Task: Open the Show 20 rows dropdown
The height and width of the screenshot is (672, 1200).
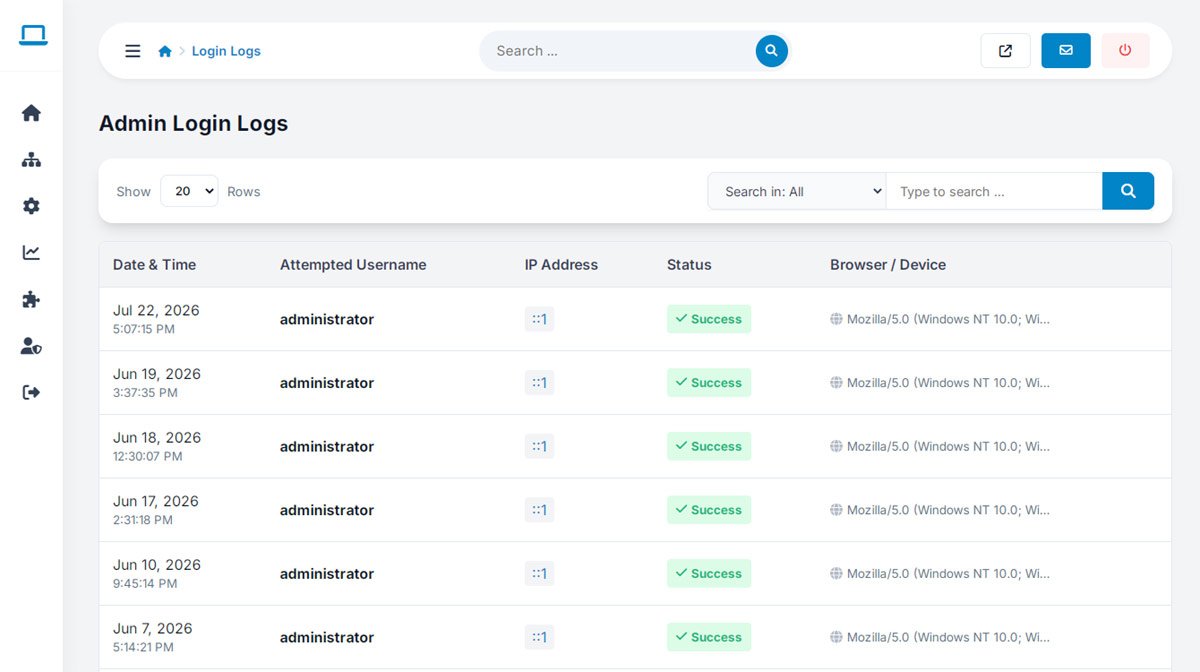Action: click(189, 191)
